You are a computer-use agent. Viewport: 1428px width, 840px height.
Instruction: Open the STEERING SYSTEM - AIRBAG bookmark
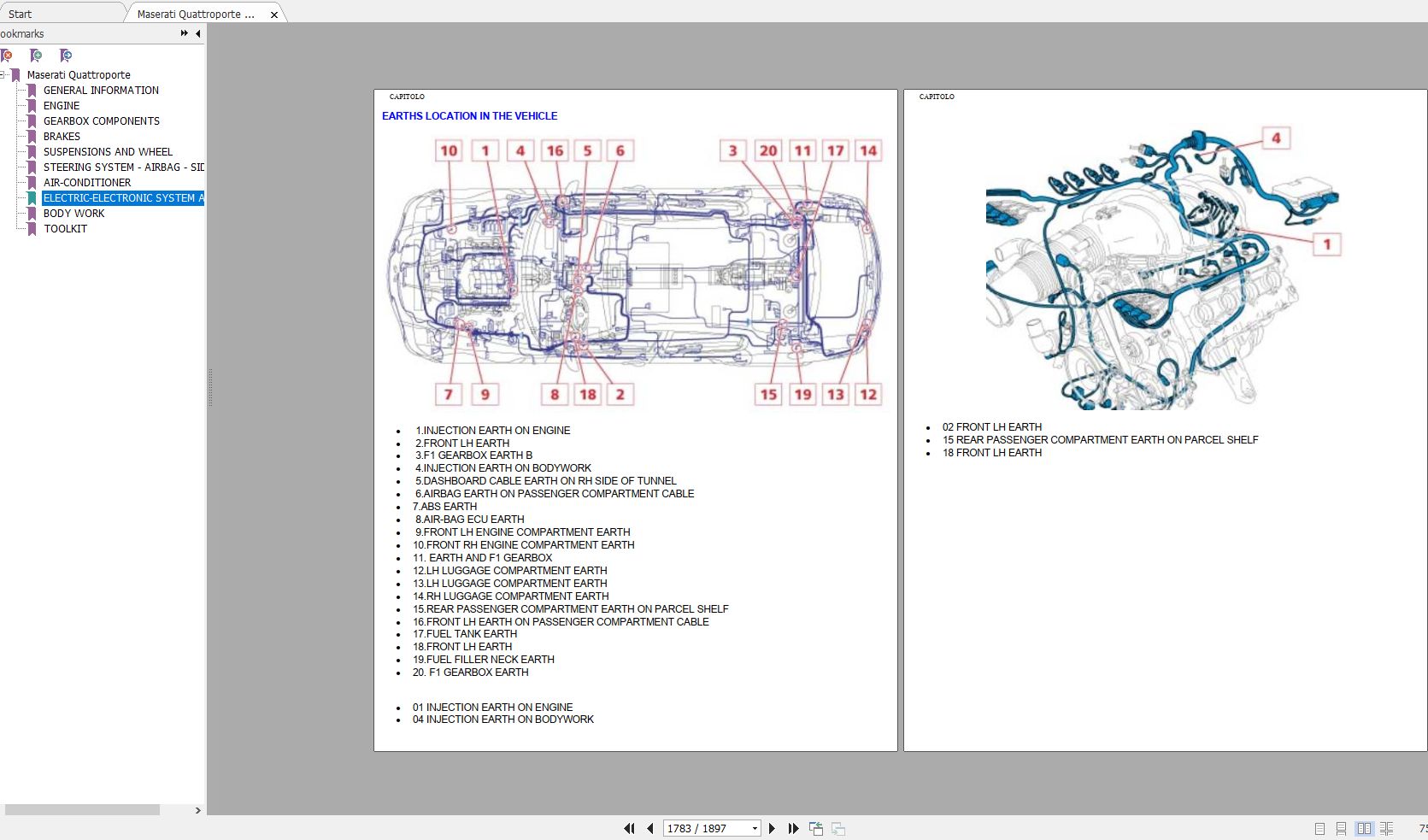(123, 167)
